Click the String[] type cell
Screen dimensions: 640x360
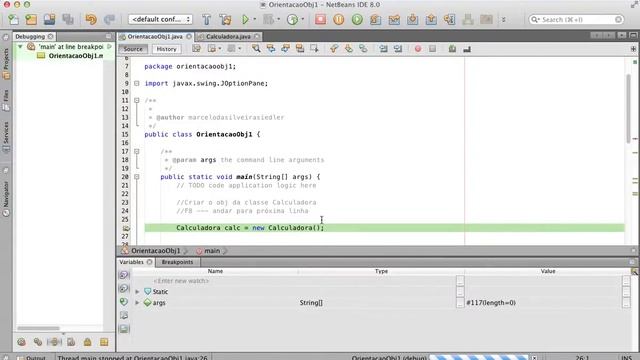tap(311, 303)
